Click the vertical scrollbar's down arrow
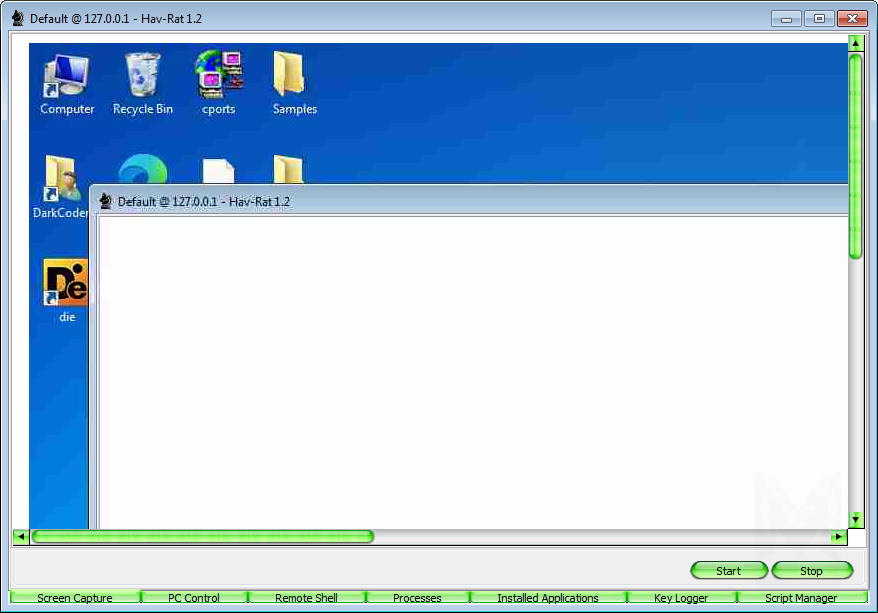 pyautogui.click(x=855, y=519)
